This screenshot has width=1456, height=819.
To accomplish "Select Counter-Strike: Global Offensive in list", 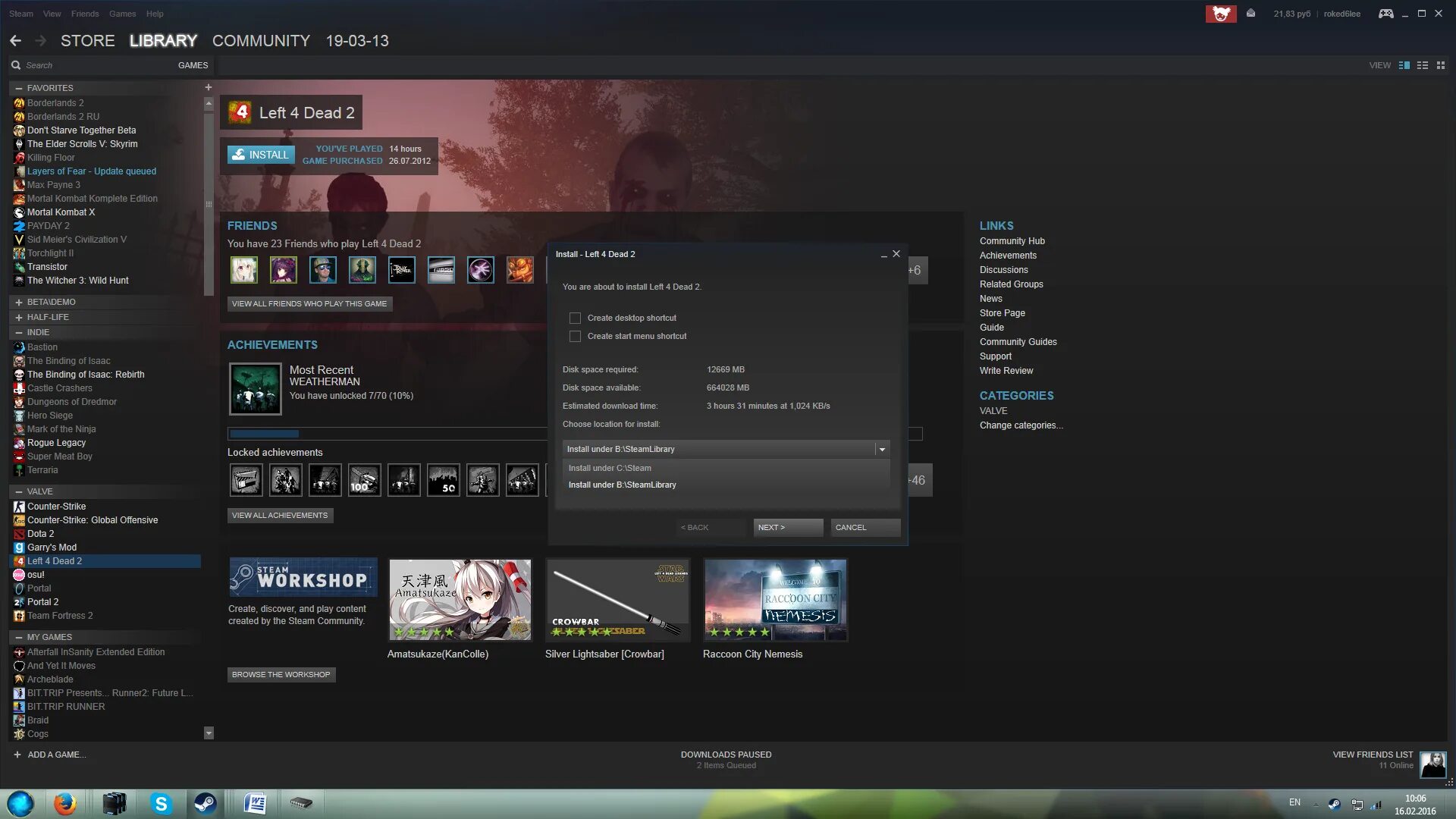I will tap(93, 520).
